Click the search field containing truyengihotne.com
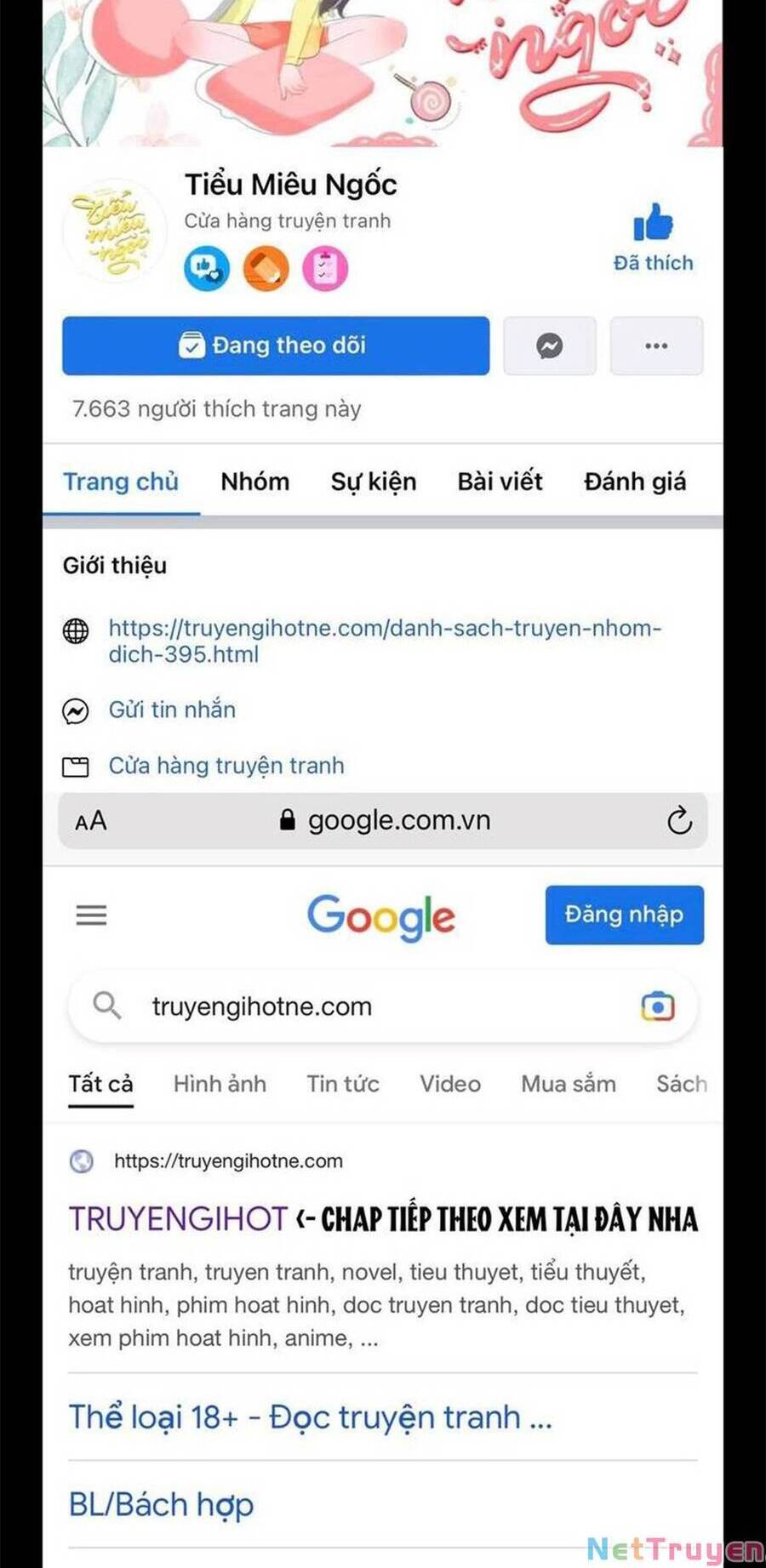Screen dimensions: 766x1568 pyautogui.click(x=382, y=1006)
